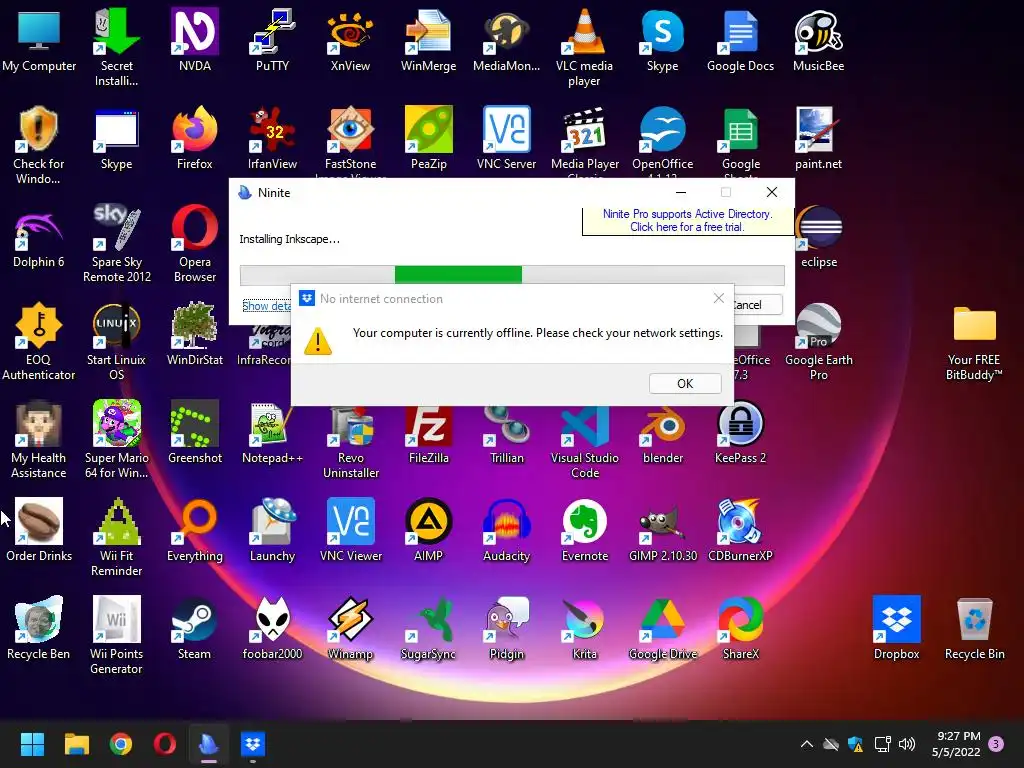
Task: Launch Greenshot from the desktop
Action: (x=195, y=432)
